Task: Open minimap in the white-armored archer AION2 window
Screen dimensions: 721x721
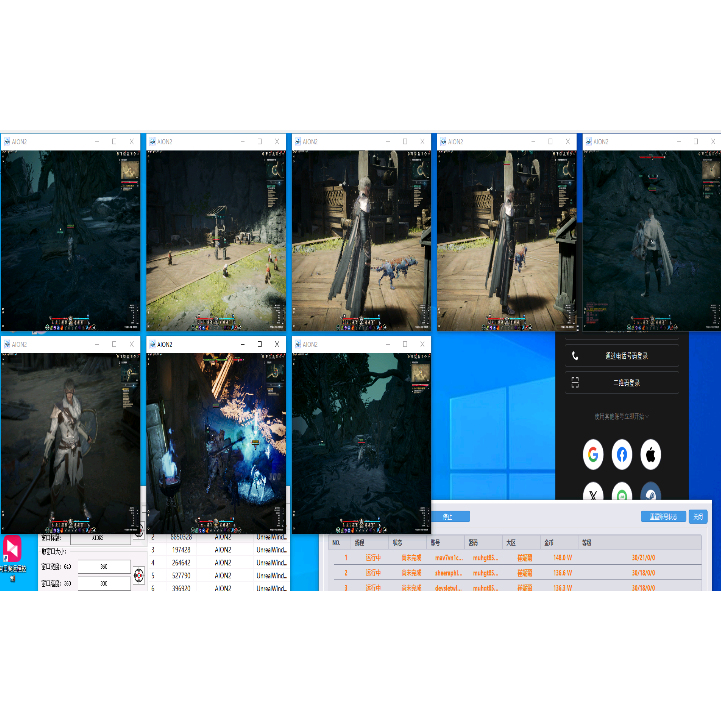Action: [130, 372]
